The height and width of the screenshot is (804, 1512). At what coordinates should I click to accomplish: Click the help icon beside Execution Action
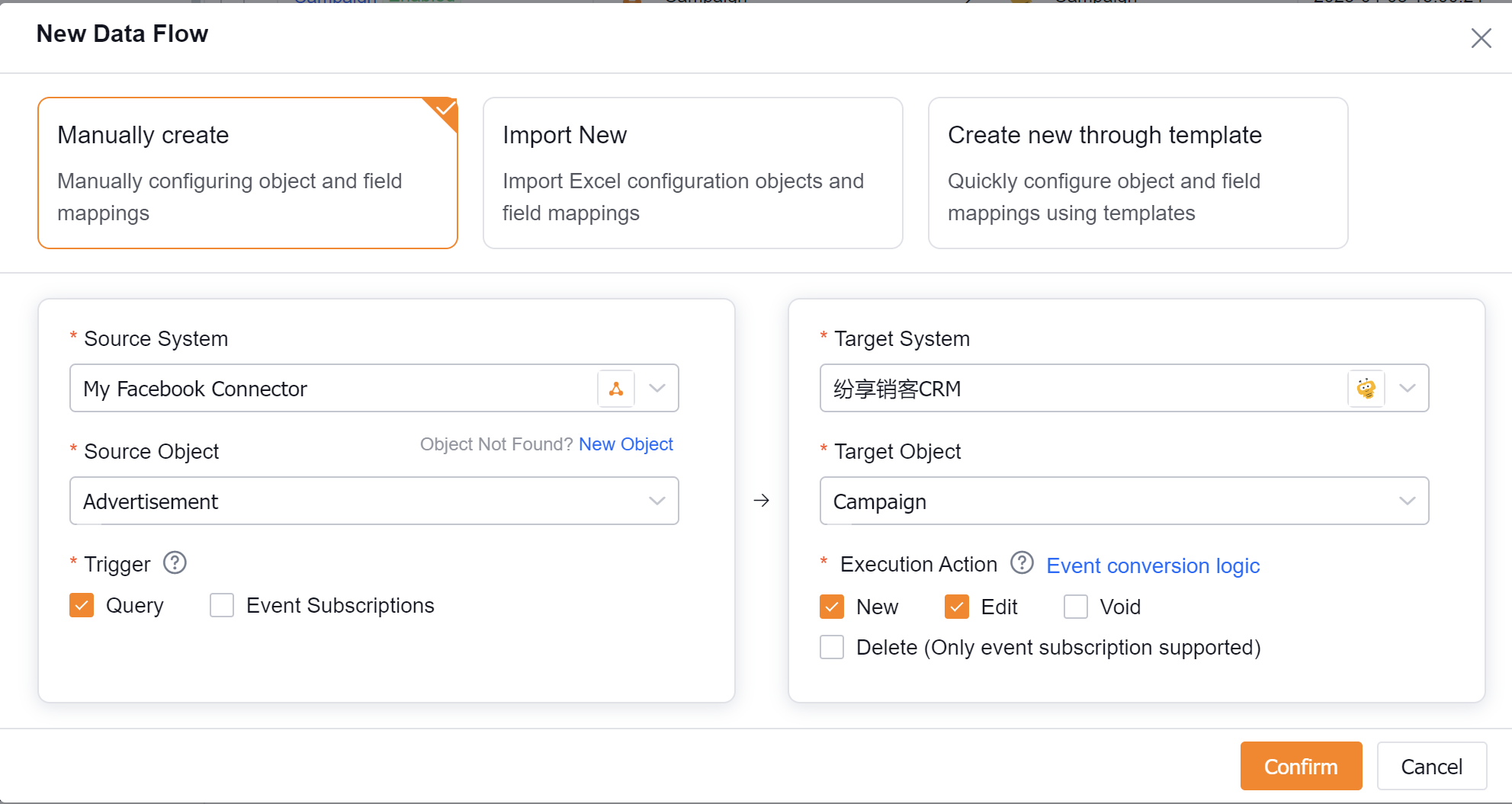[x=1022, y=563]
